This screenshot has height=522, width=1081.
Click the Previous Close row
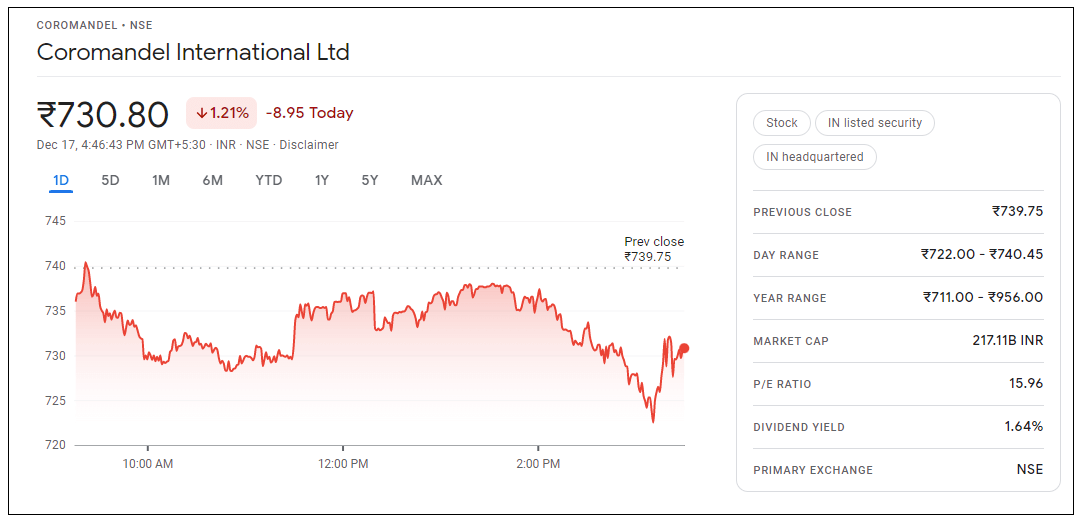(897, 212)
